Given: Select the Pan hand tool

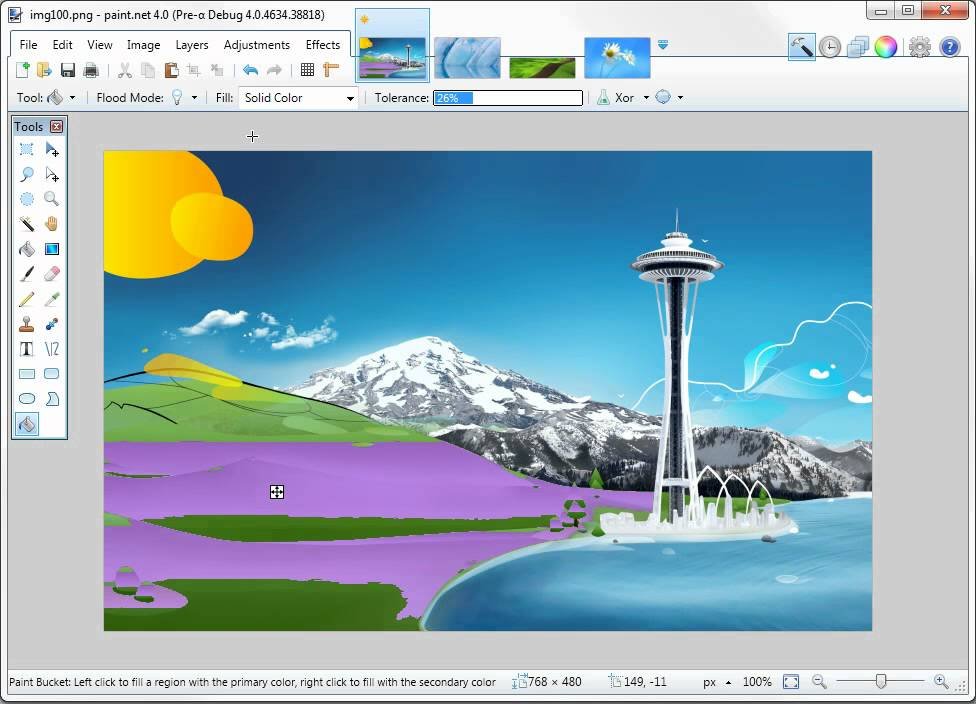Looking at the screenshot, I should [52, 224].
